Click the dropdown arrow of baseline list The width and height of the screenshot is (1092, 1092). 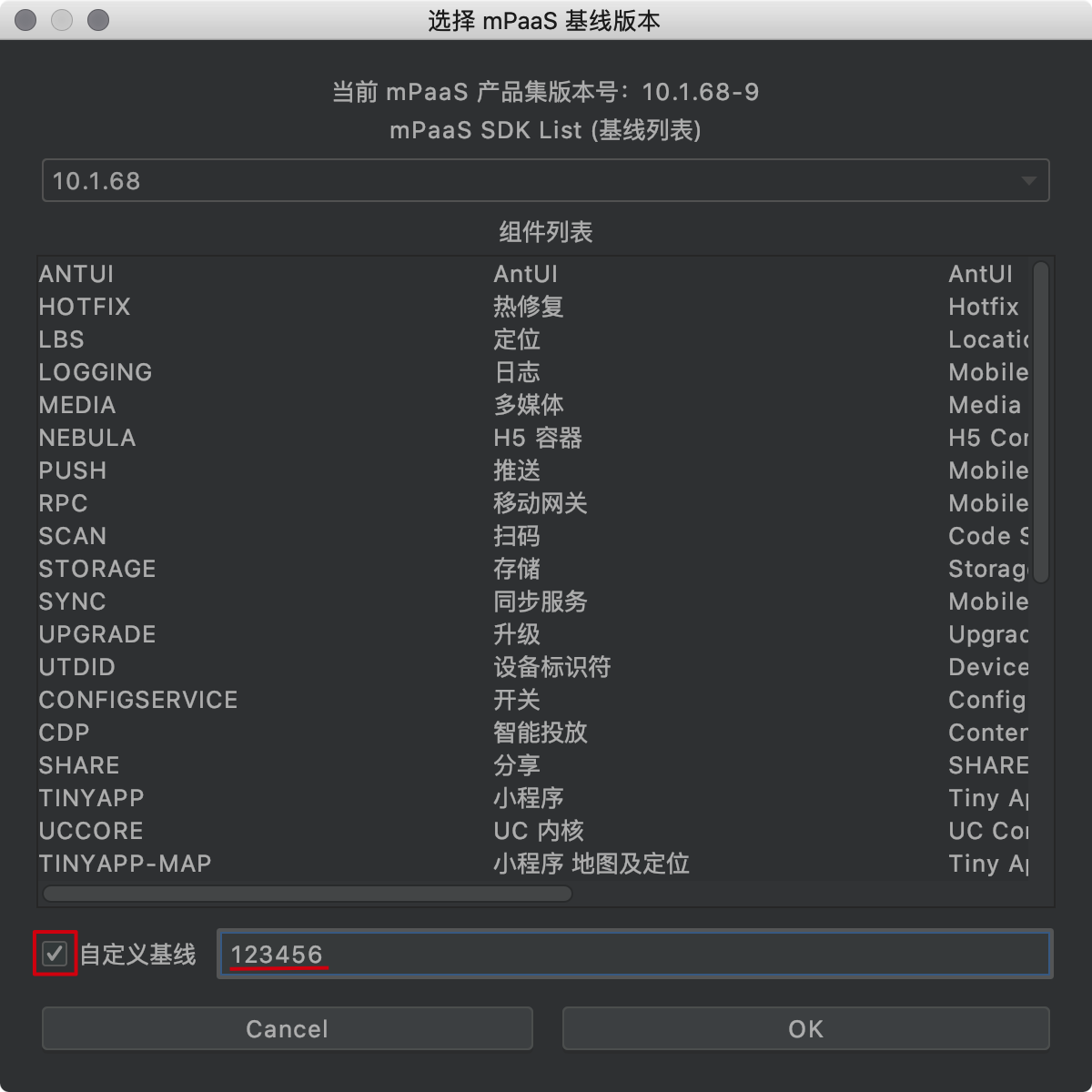click(x=1028, y=180)
